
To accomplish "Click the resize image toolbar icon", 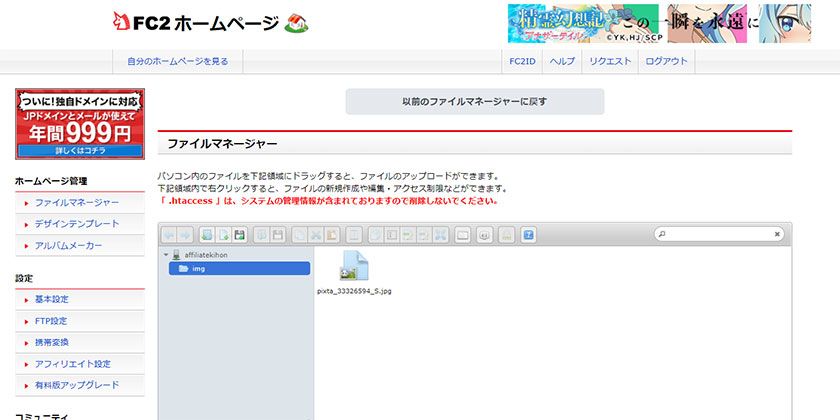I will [423, 235].
